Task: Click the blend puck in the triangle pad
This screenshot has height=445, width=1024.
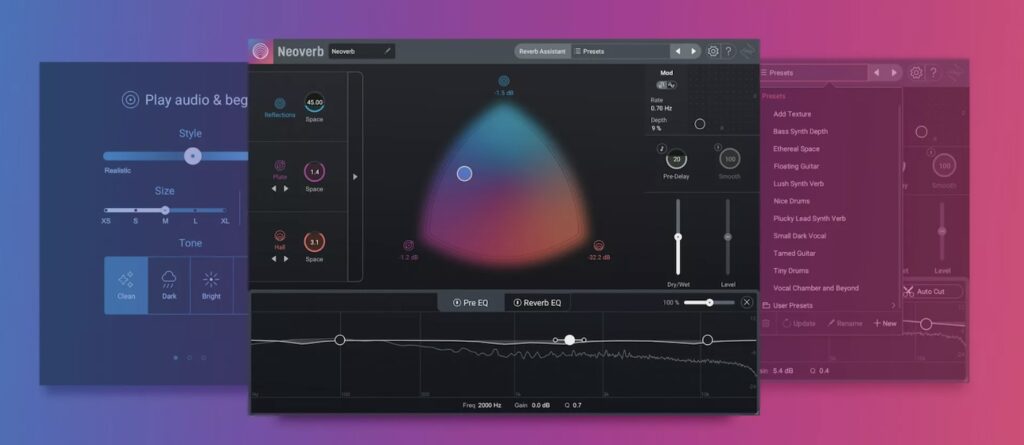Action: (464, 174)
